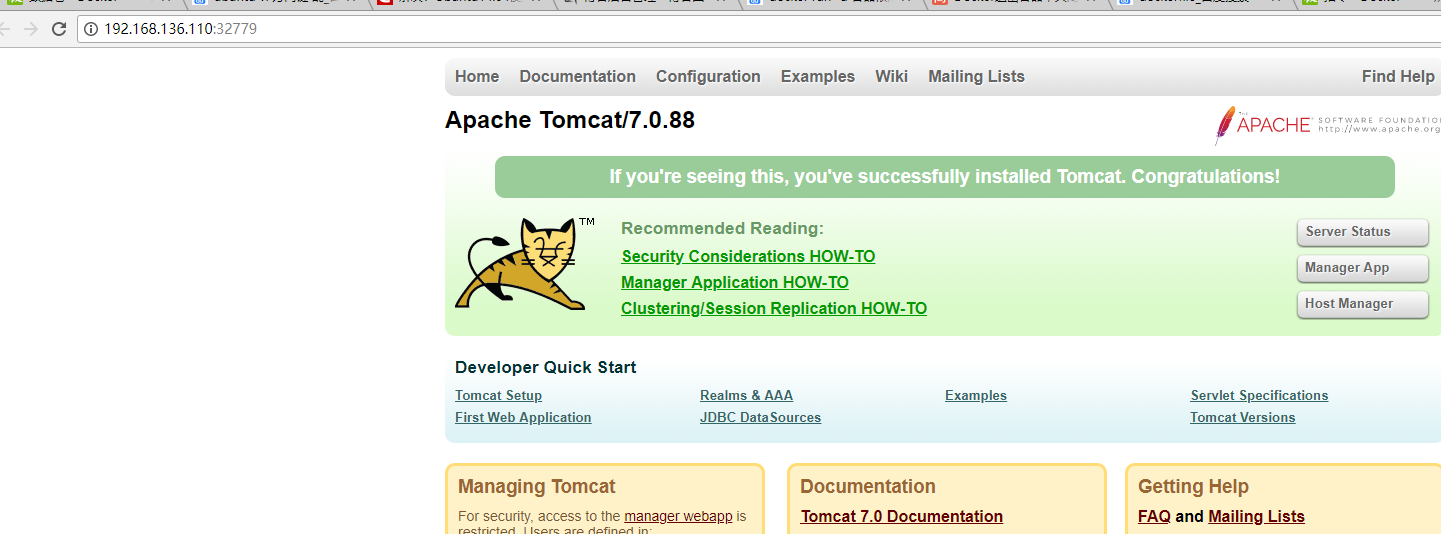View the Tomcat Versions link

click(x=1242, y=417)
